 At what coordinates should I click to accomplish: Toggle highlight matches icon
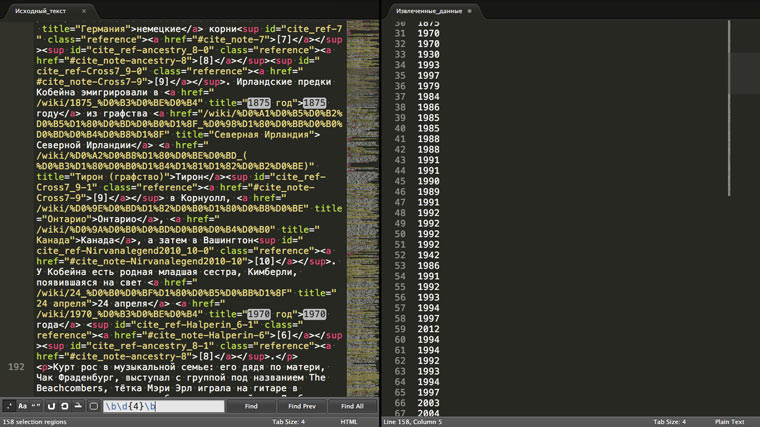78,407
